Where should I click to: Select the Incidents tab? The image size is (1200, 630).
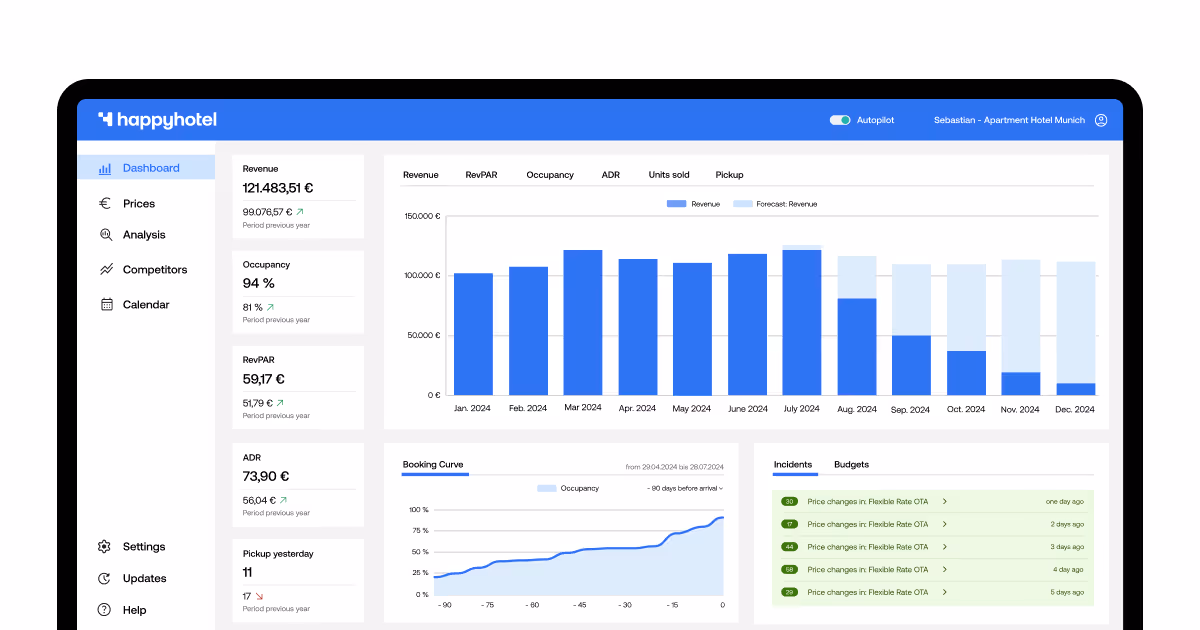pyautogui.click(x=793, y=465)
